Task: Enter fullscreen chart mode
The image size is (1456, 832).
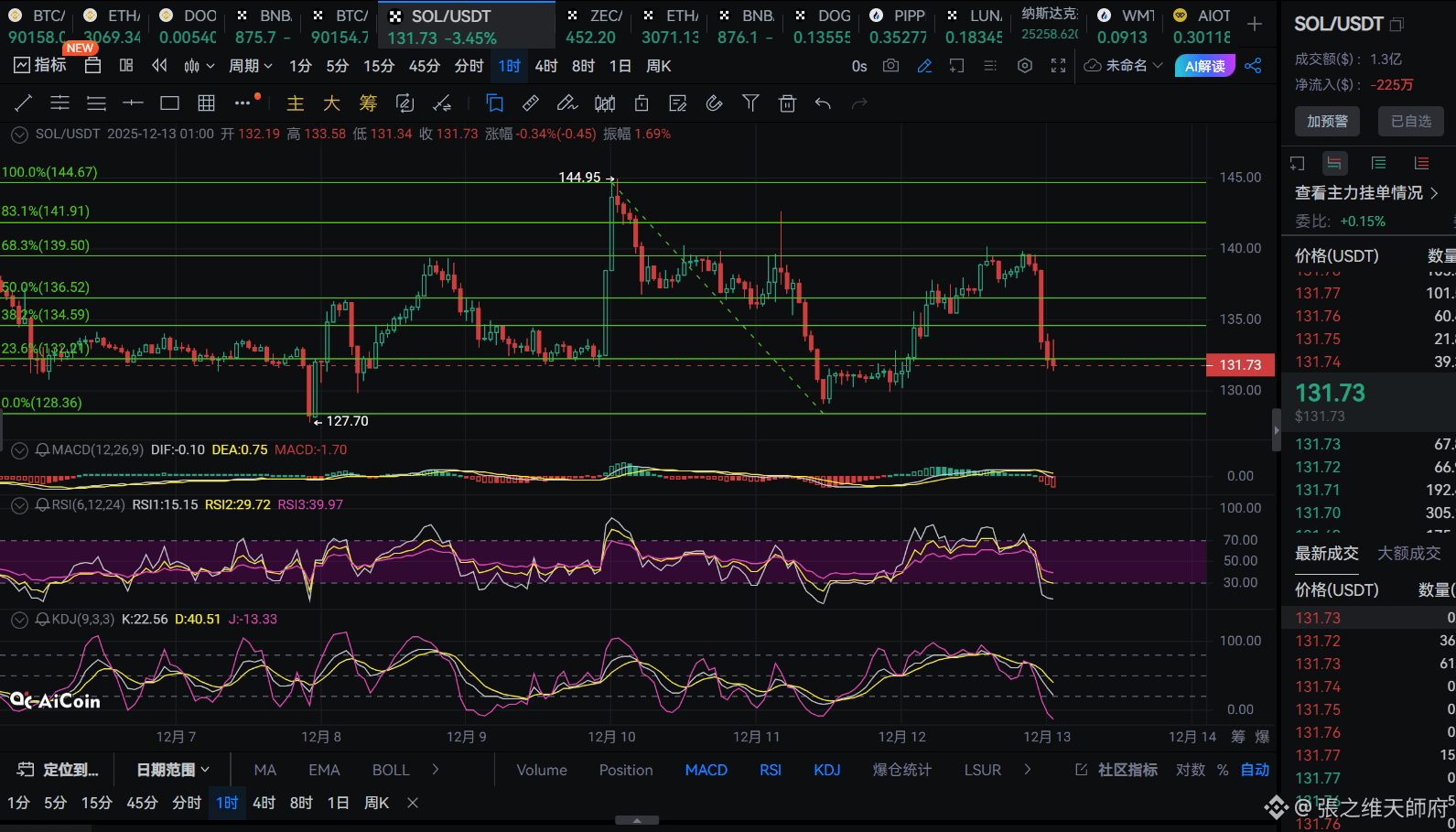Action: coord(1058,66)
